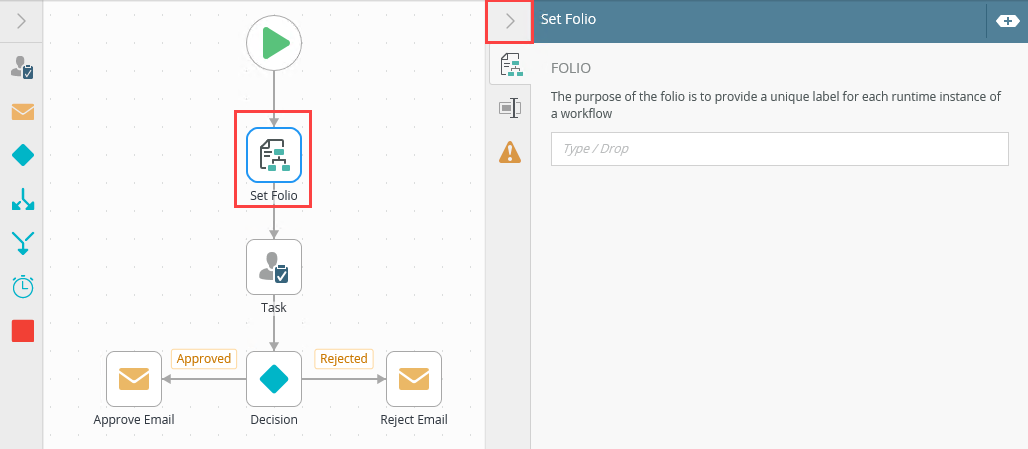Viewport: 1028px width, 449px height.
Task: Select the Merge step toolbox icon
Action: pos(23,243)
